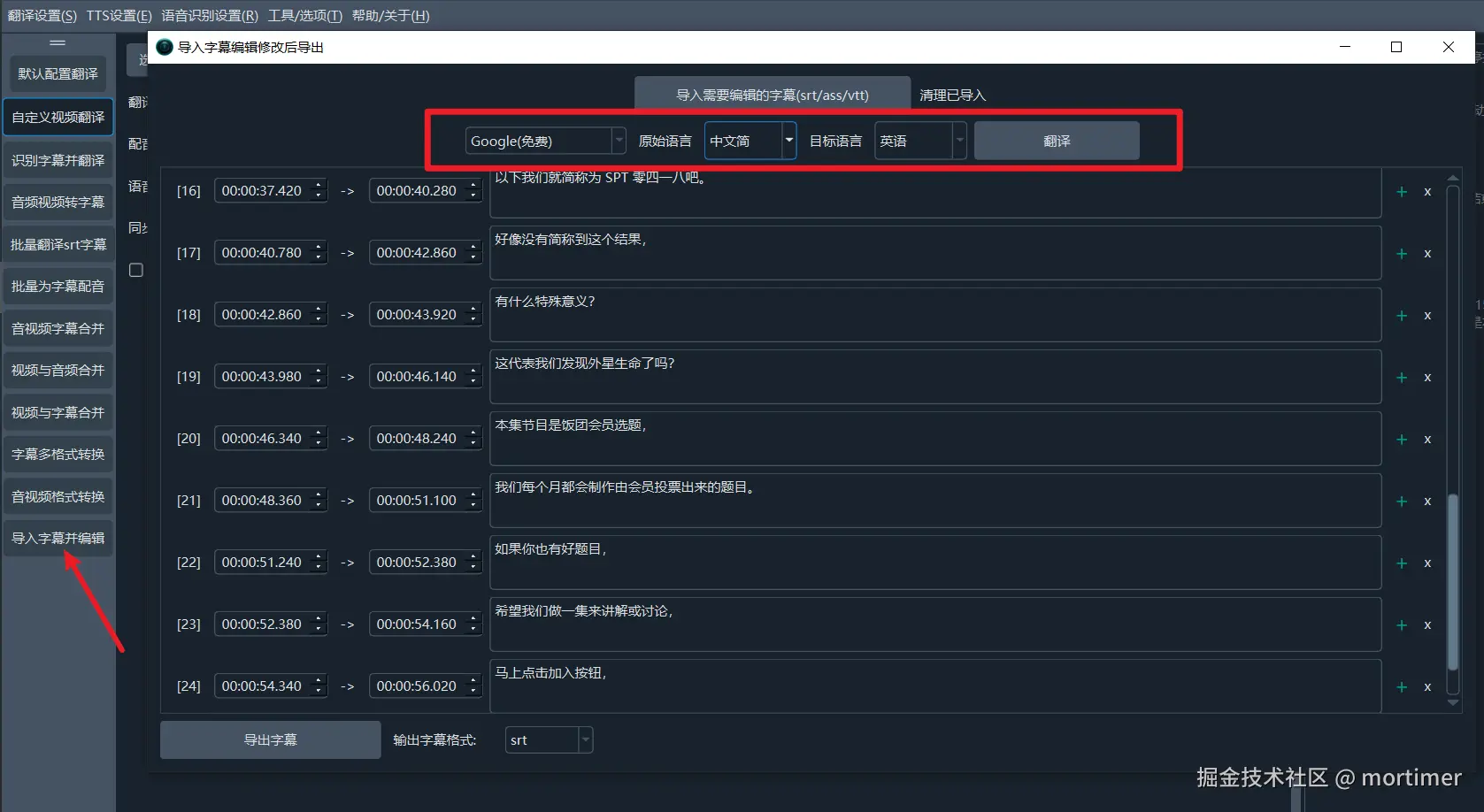Image resolution: width=1484 pixels, height=812 pixels.
Task: Open the 工具/选项(T) menu
Action: [x=305, y=16]
